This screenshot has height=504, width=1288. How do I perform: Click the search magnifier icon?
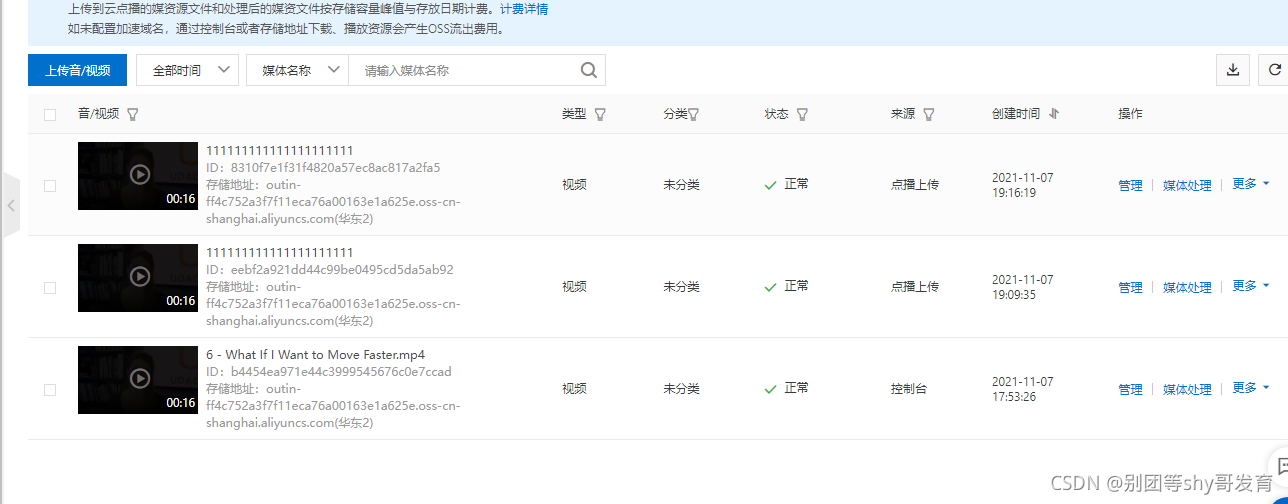(589, 70)
